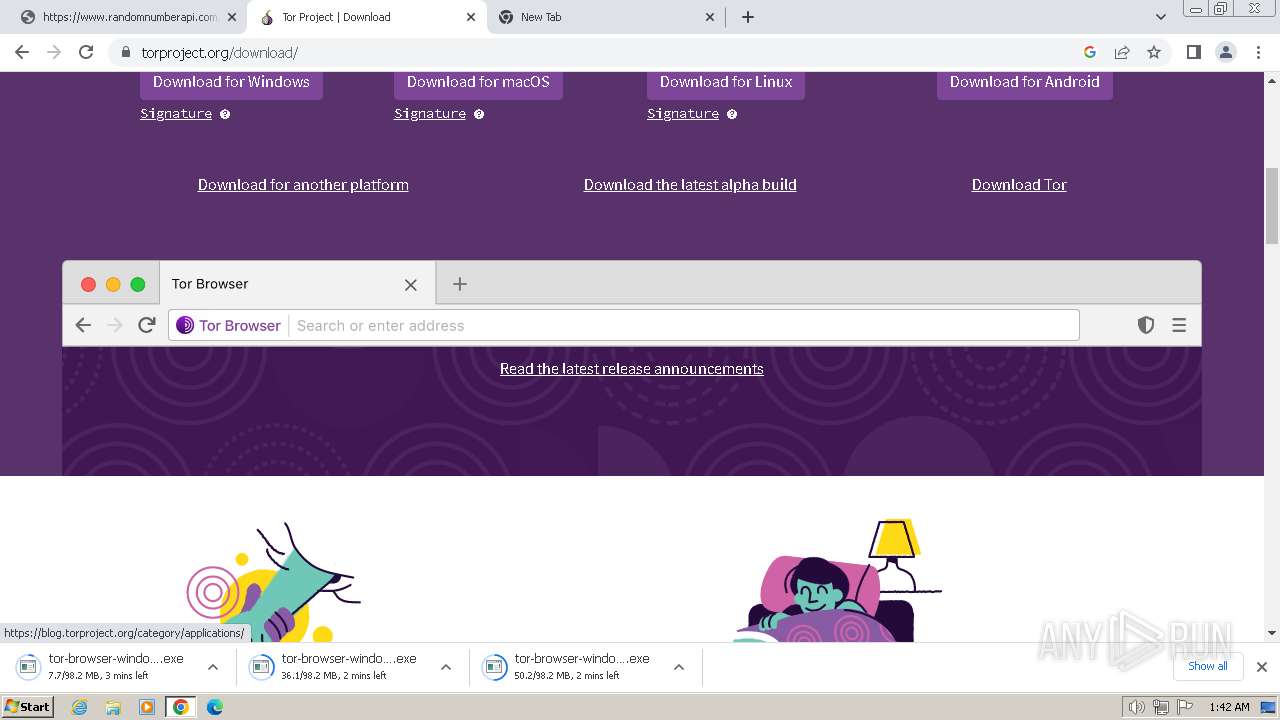Open volume control in system tray
This screenshot has width=1280, height=720.
coord(1136,707)
